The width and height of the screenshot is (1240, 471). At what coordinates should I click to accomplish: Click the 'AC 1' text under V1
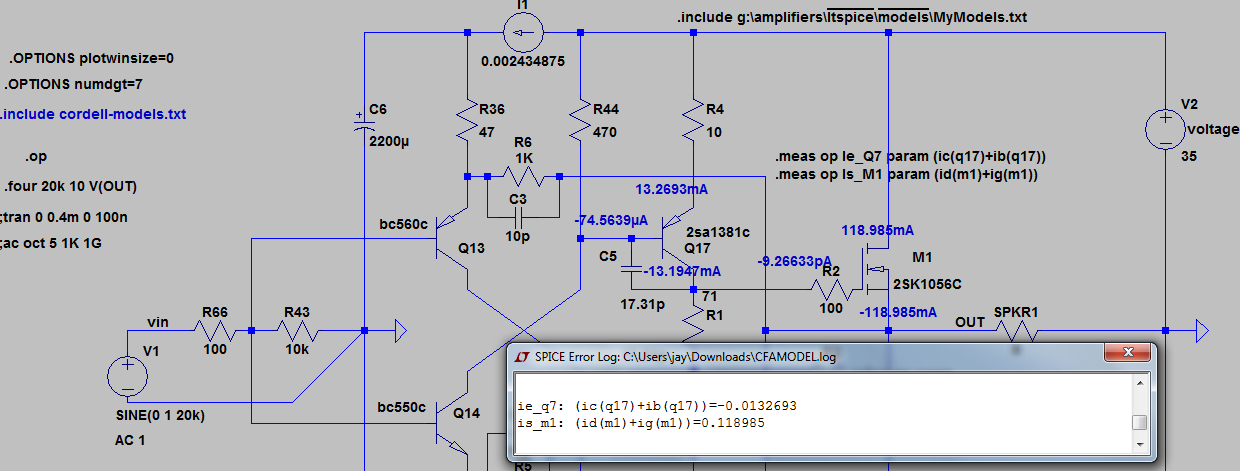tap(130, 440)
